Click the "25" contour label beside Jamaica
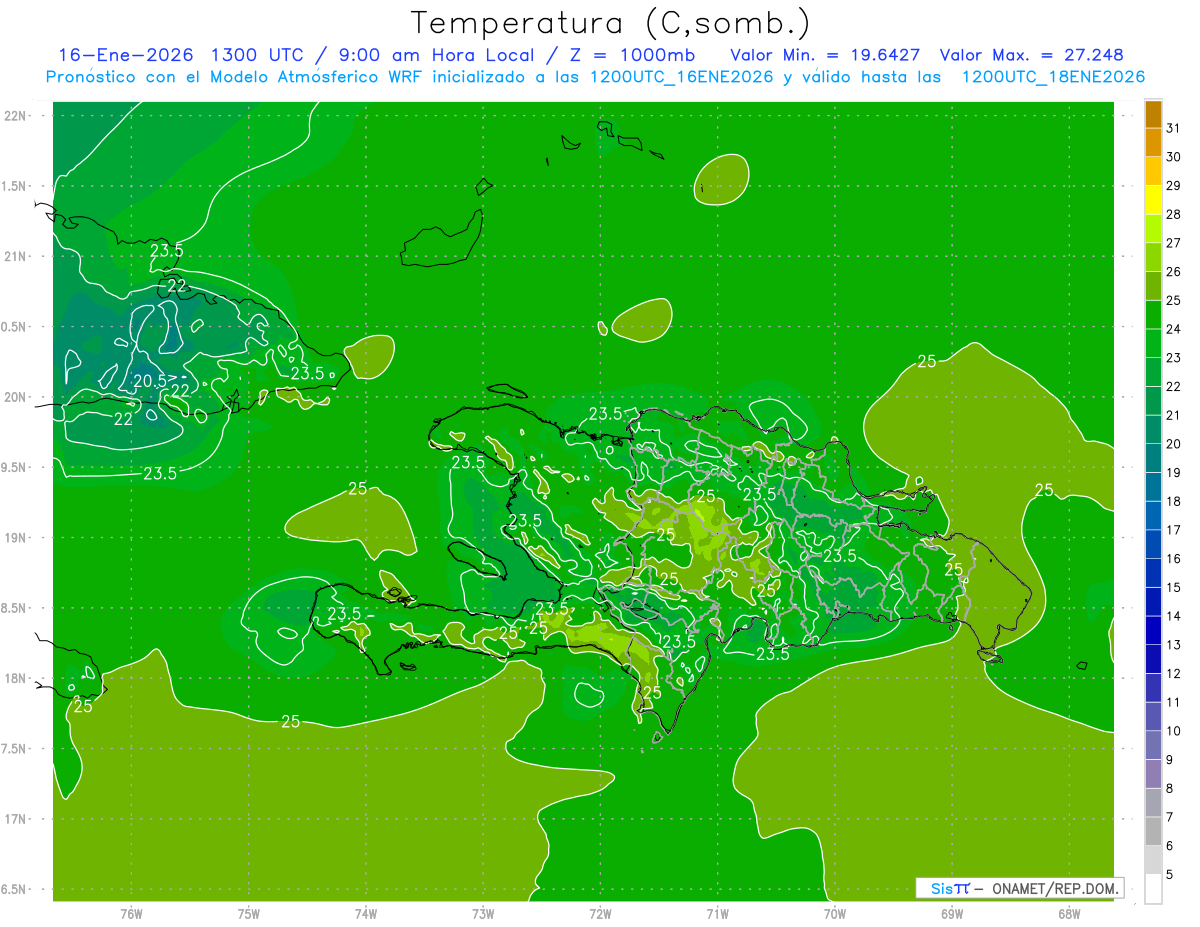The width and height of the screenshot is (1200, 927). 83,706
